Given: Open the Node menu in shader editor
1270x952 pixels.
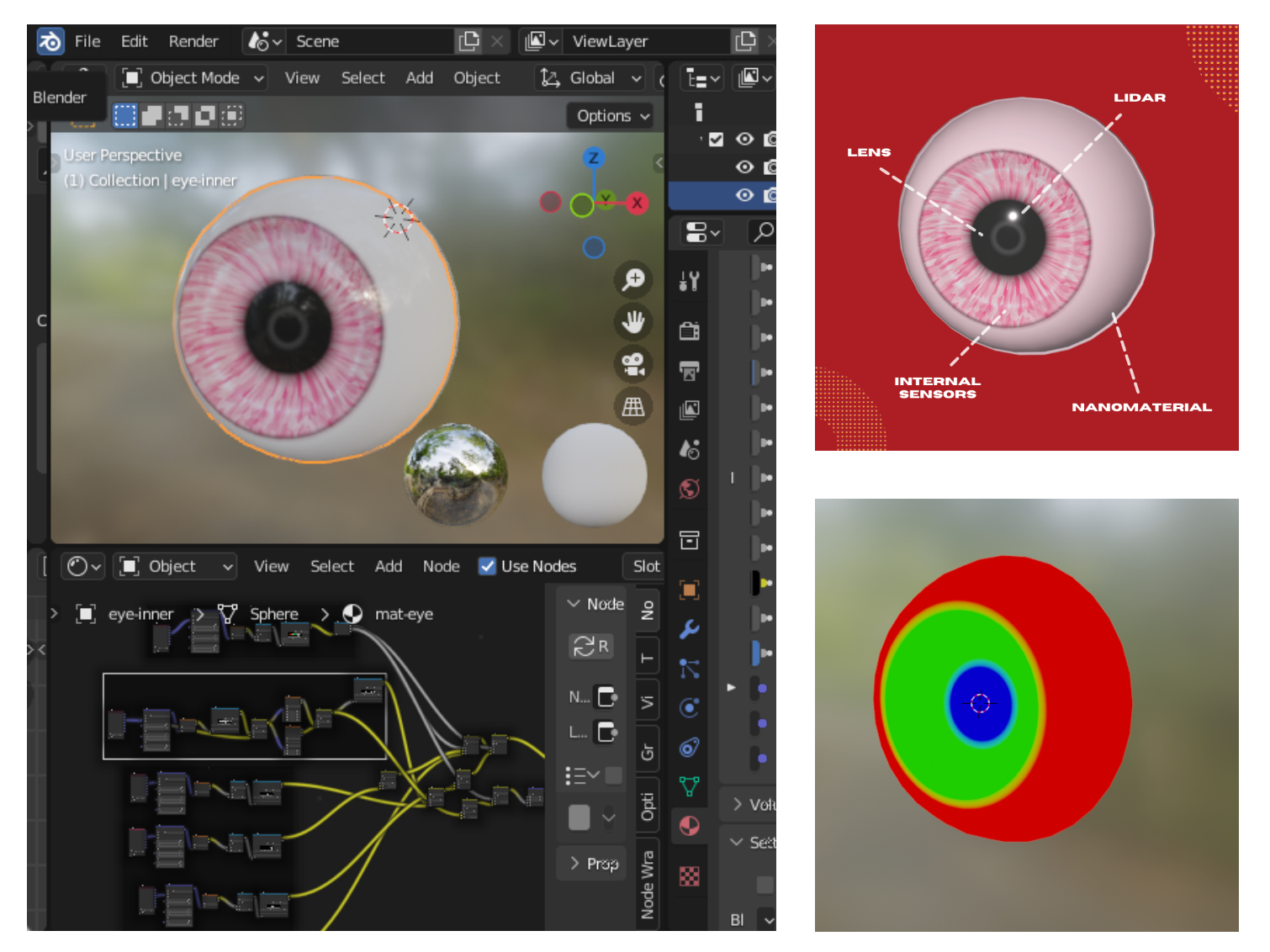Looking at the screenshot, I should 441,567.
